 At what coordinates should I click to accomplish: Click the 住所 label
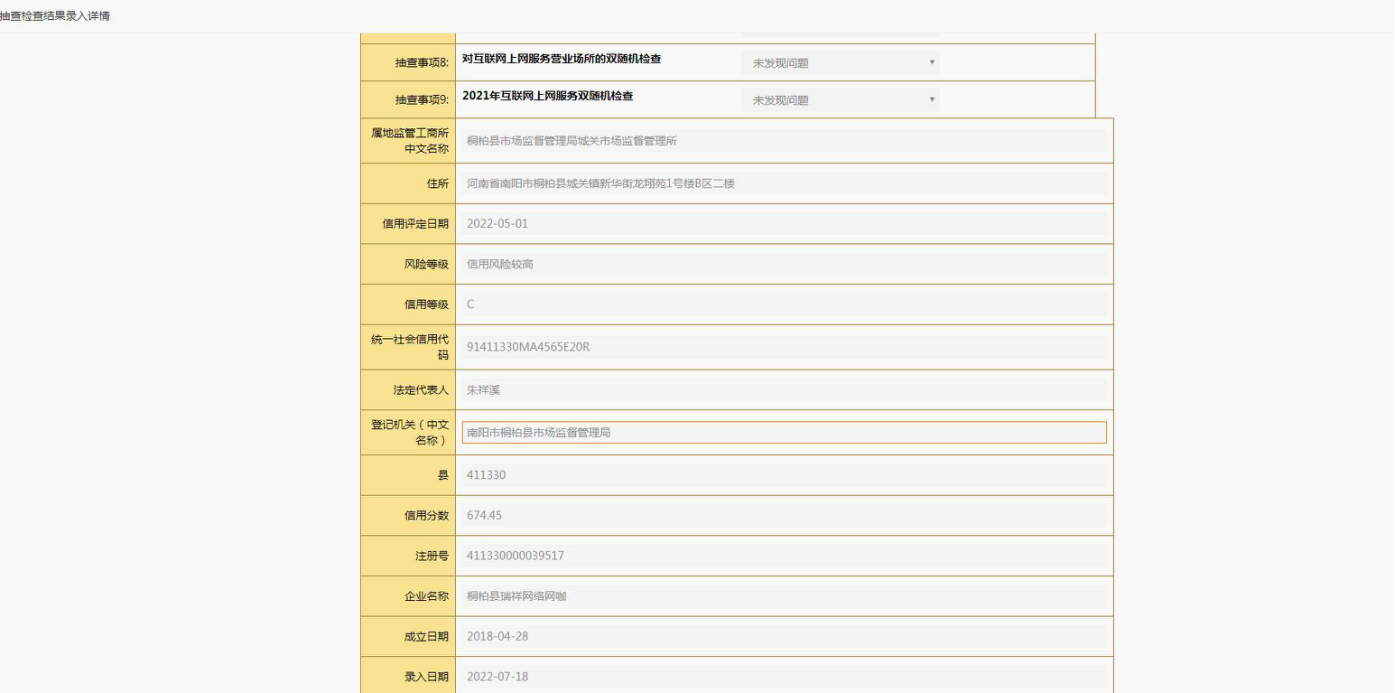pyautogui.click(x=437, y=184)
